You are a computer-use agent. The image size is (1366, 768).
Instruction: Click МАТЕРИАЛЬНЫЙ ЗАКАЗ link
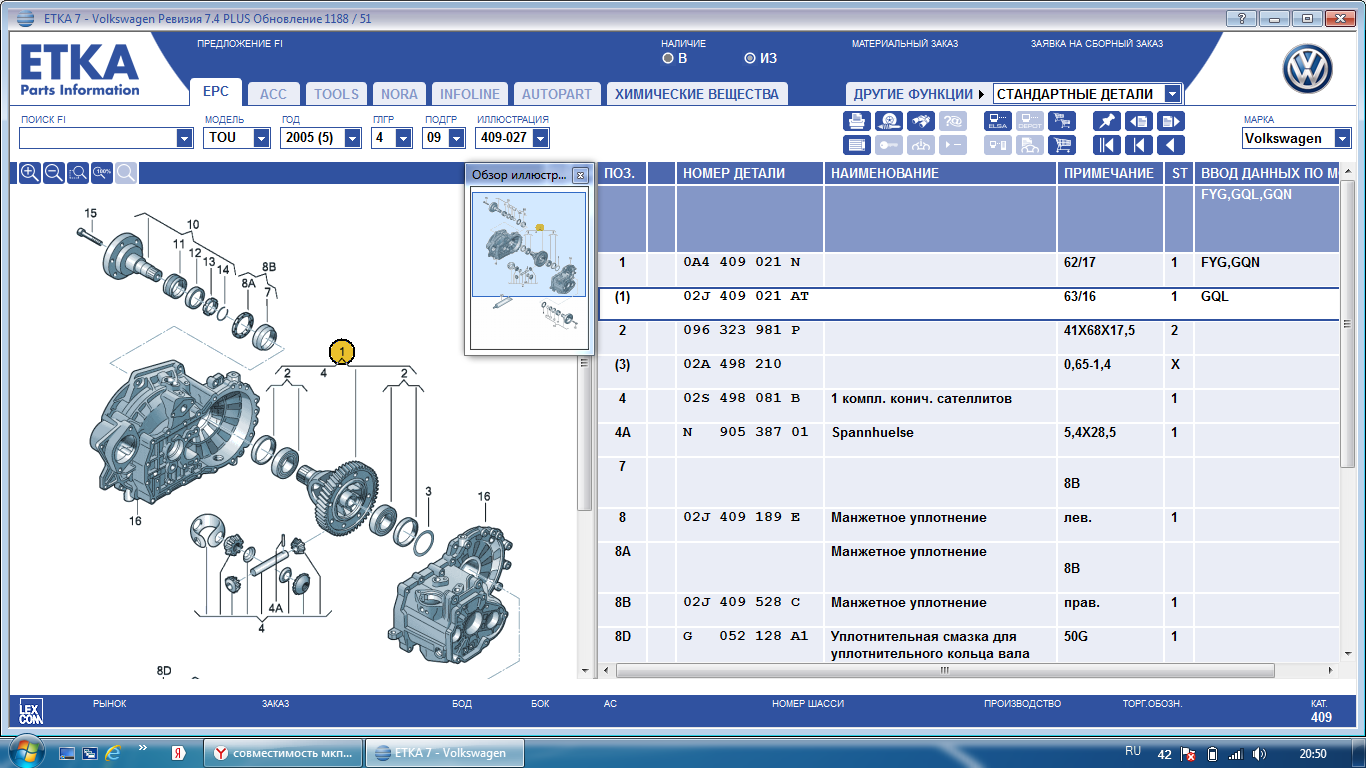(x=905, y=44)
